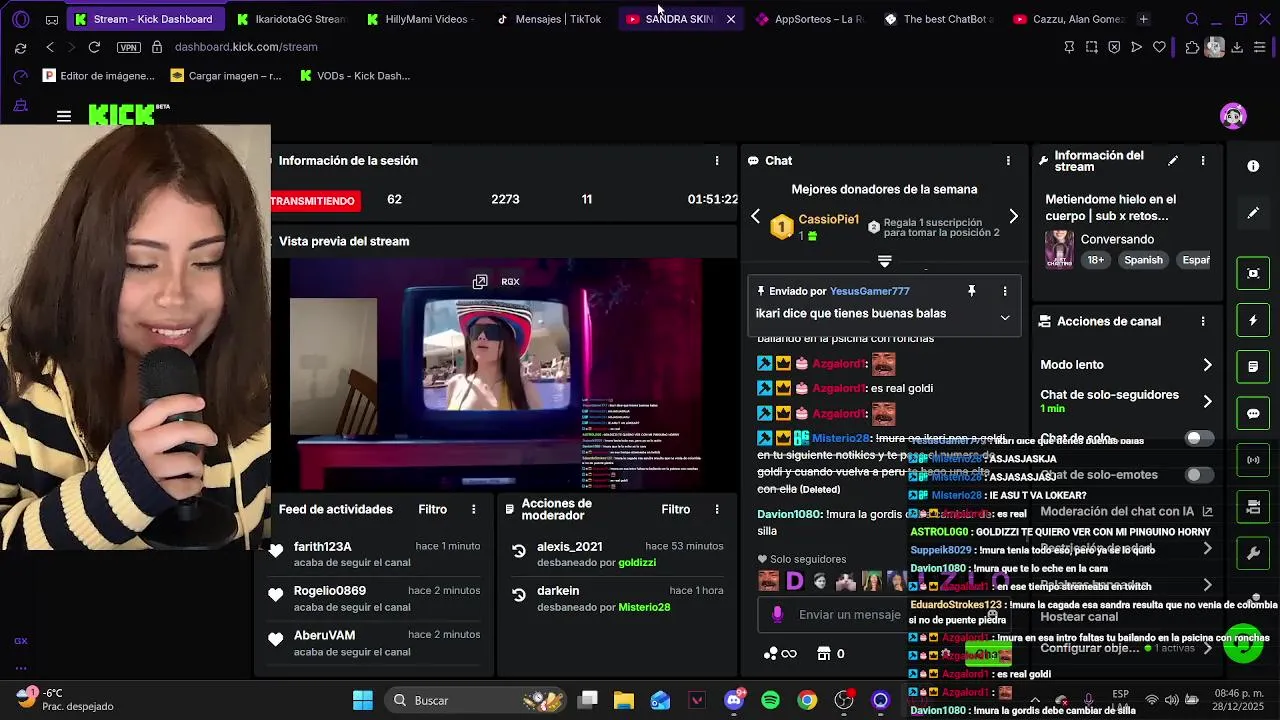Click the Spanish language tag
1280x720 pixels.
1143,260
